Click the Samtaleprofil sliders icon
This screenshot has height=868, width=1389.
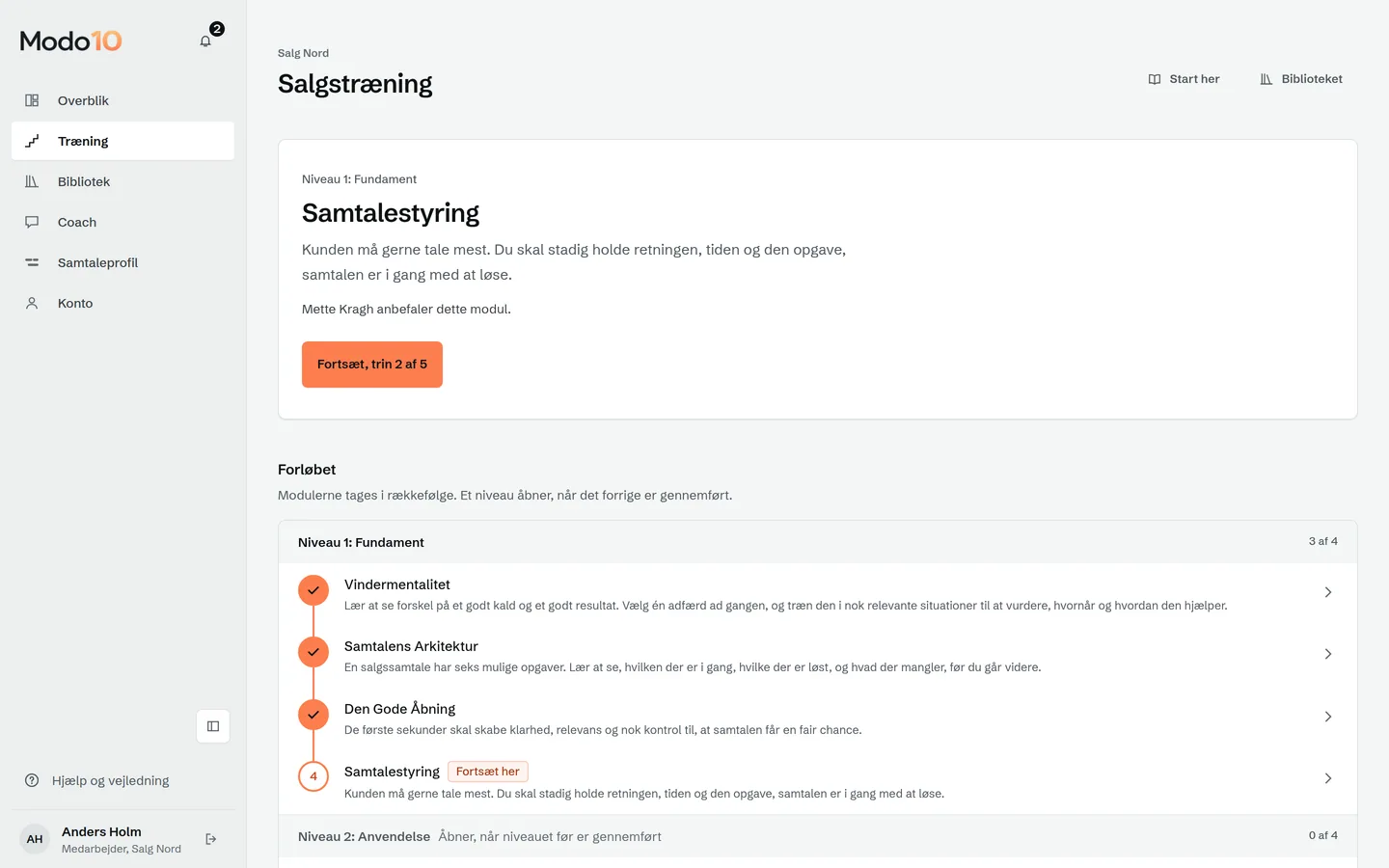[32, 262]
